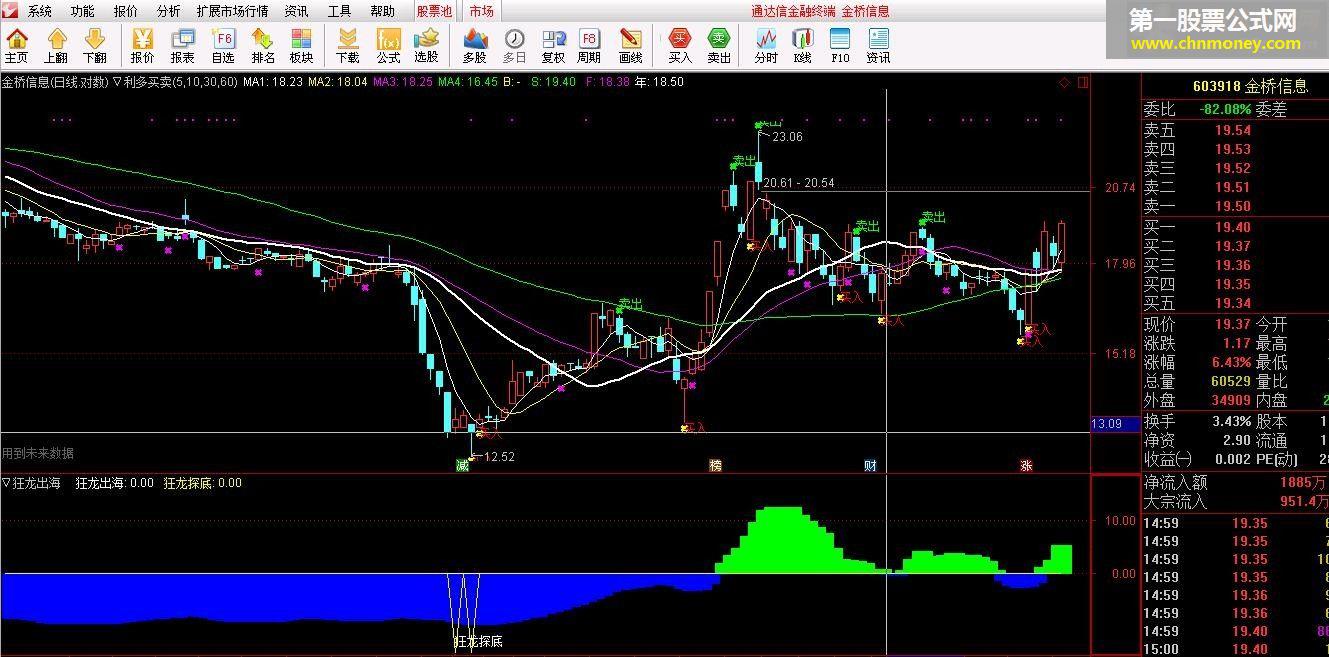Viewport: 1329px width, 657px height.
Task: Switch to the 股票池 tab
Action: tap(434, 11)
